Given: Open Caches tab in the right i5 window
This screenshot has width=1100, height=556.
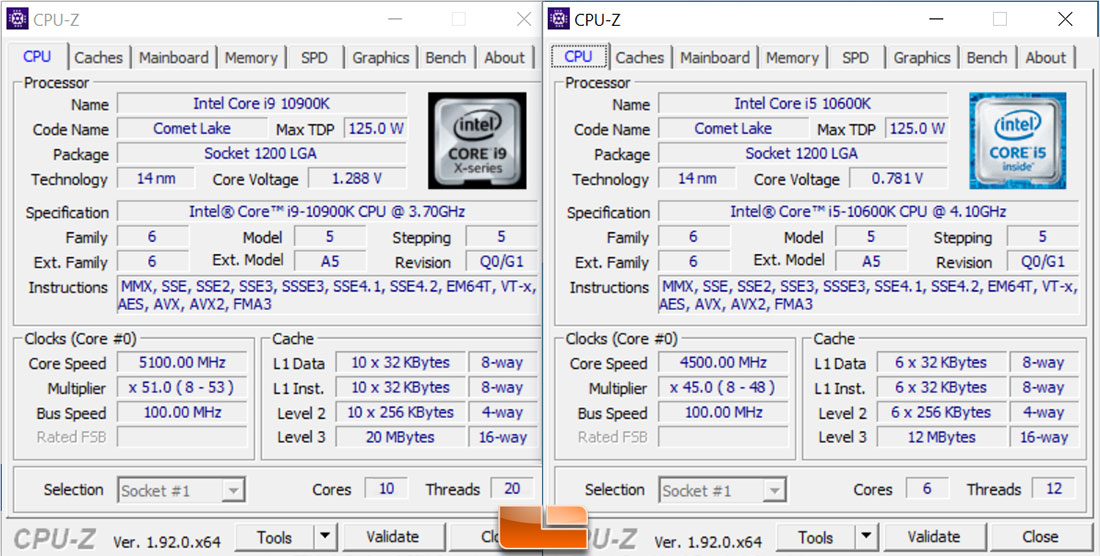Looking at the screenshot, I should 640,57.
